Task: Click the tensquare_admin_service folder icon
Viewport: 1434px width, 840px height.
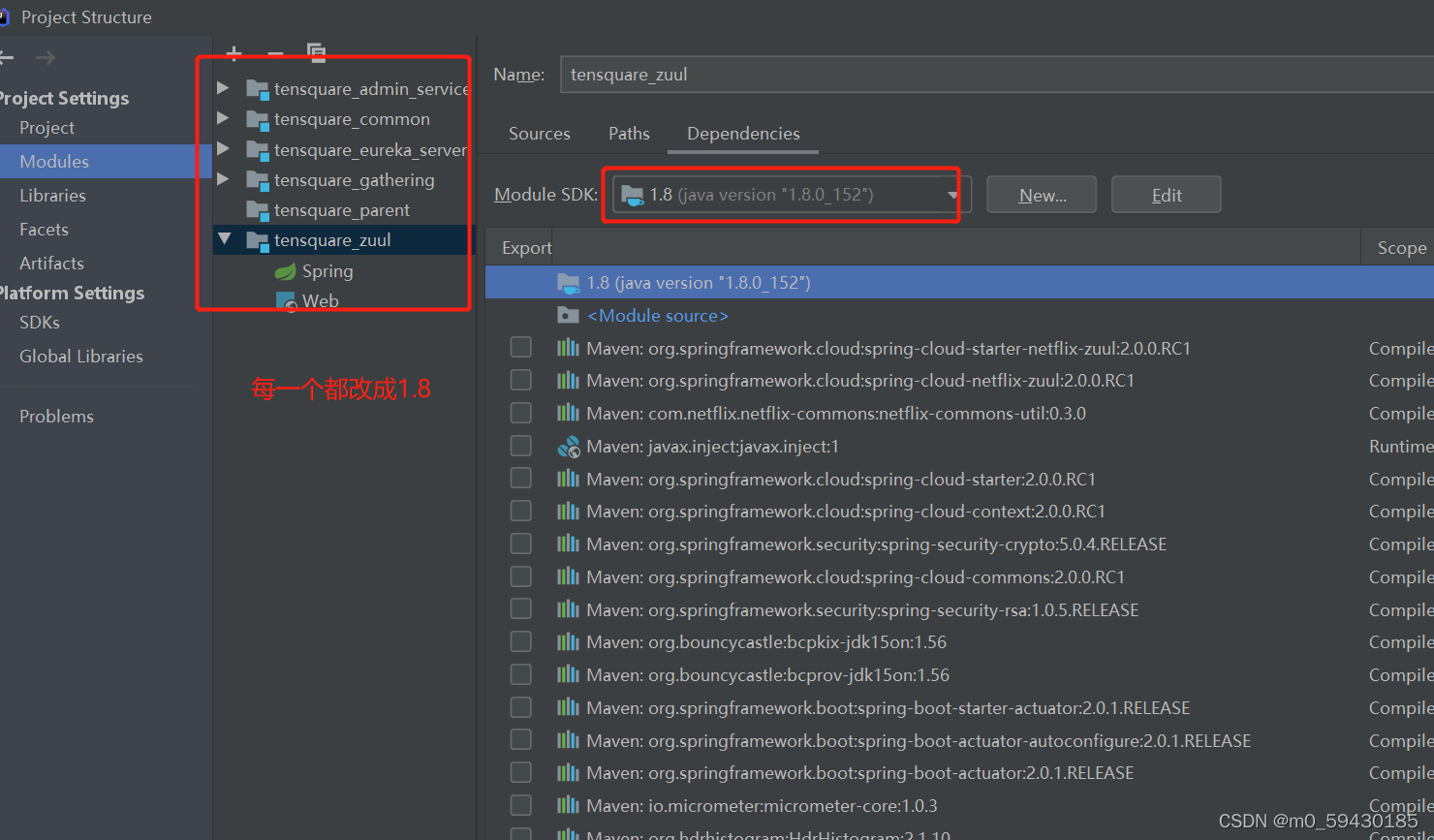Action: click(x=257, y=89)
